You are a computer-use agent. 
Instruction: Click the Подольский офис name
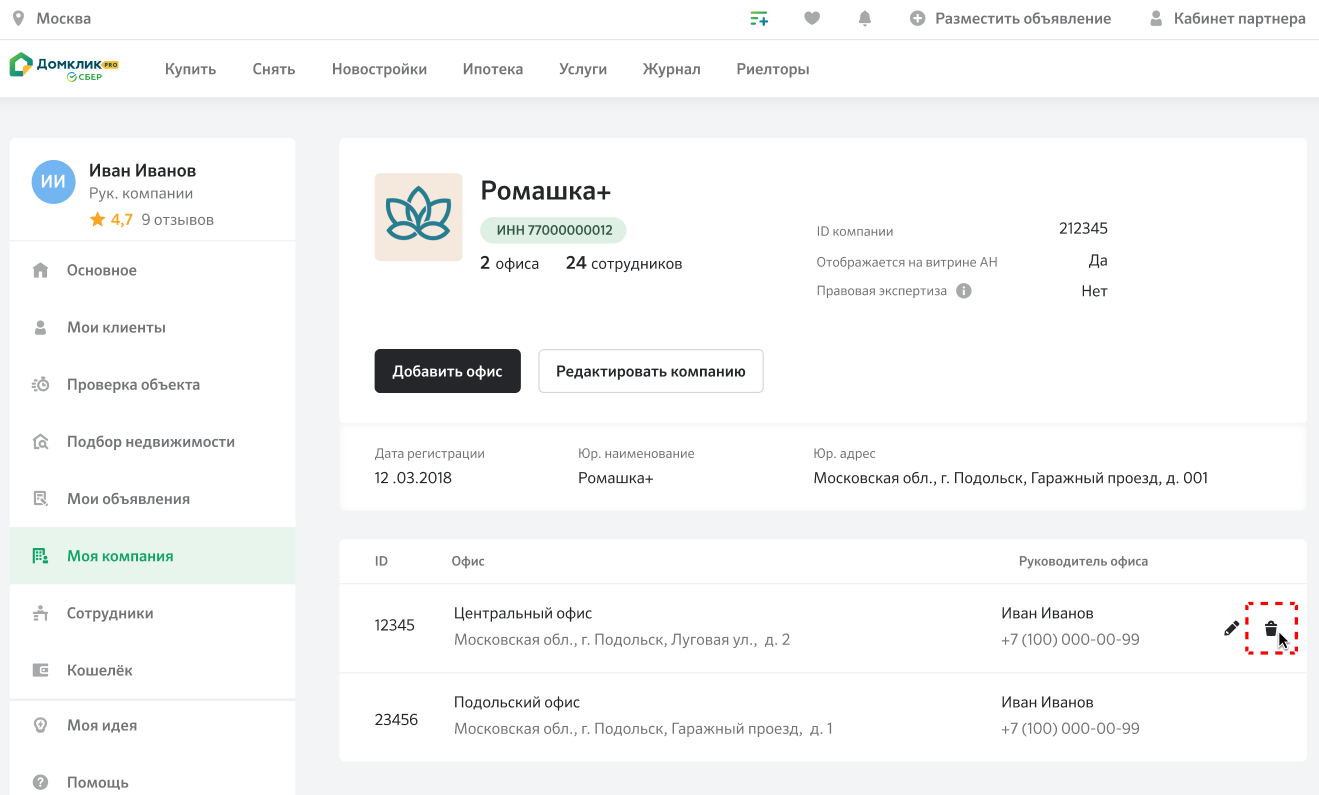[x=517, y=702]
